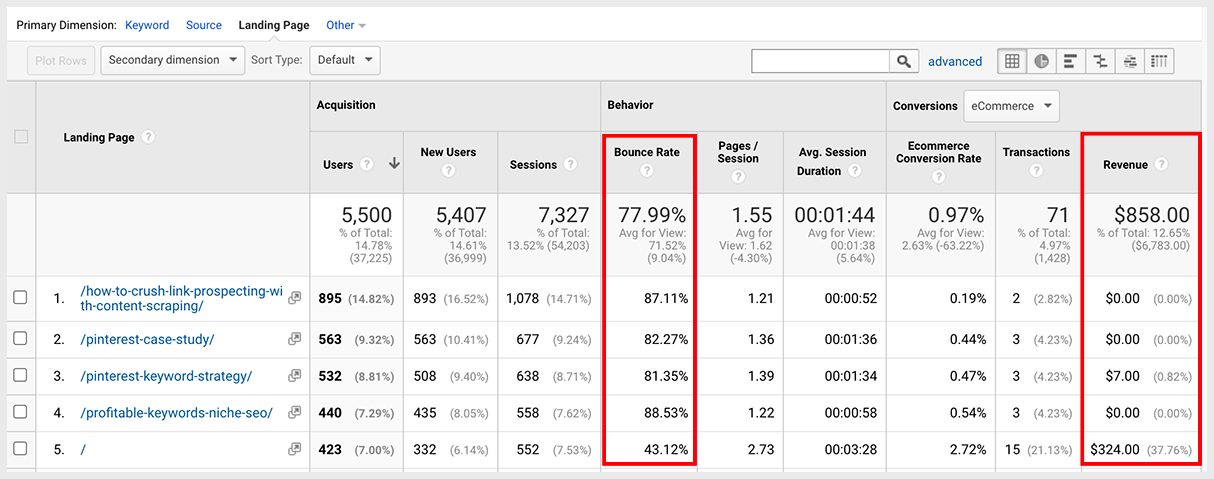Image resolution: width=1214 pixels, height=479 pixels.
Task: Select the Performance bar view icon
Action: pos(1071,61)
